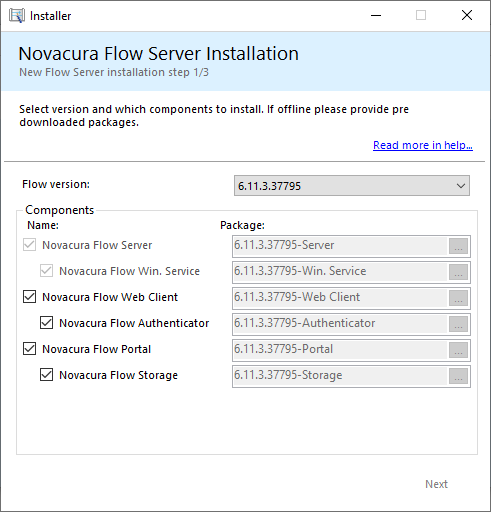
Task: Browse package for Authenticator row
Action: [458, 324]
